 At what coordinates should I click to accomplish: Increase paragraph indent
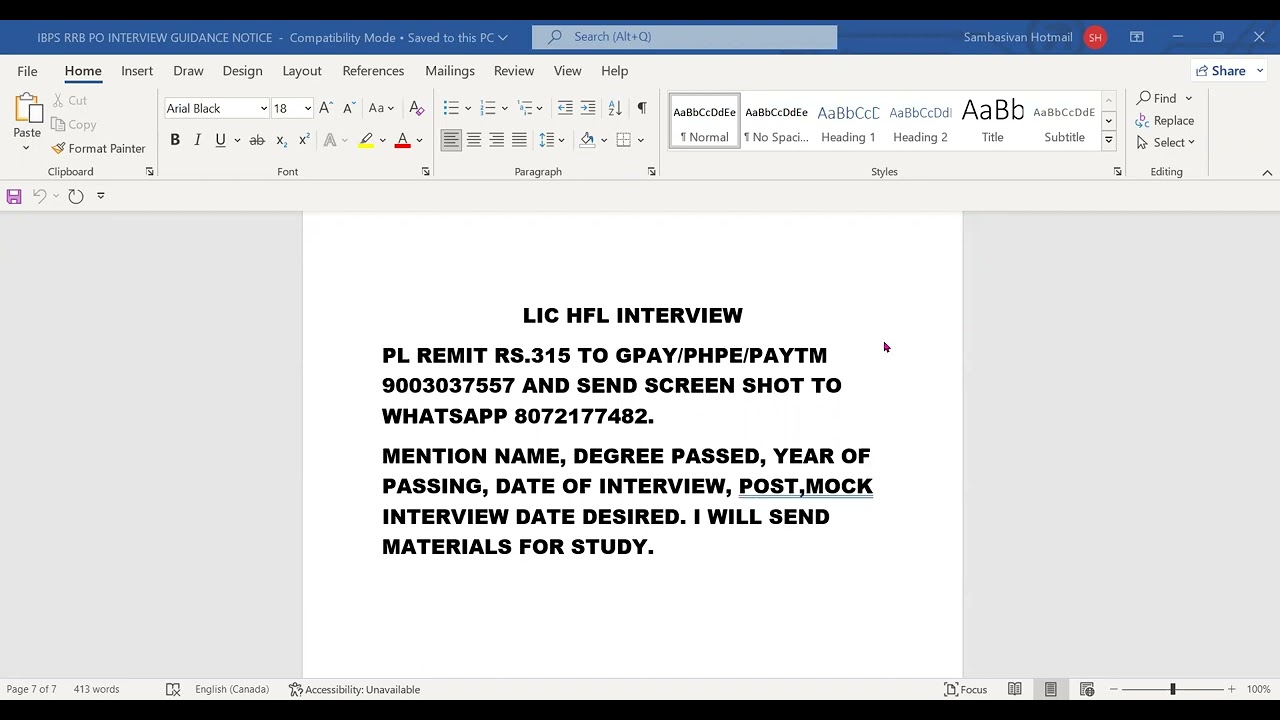click(x=588, y=108)
